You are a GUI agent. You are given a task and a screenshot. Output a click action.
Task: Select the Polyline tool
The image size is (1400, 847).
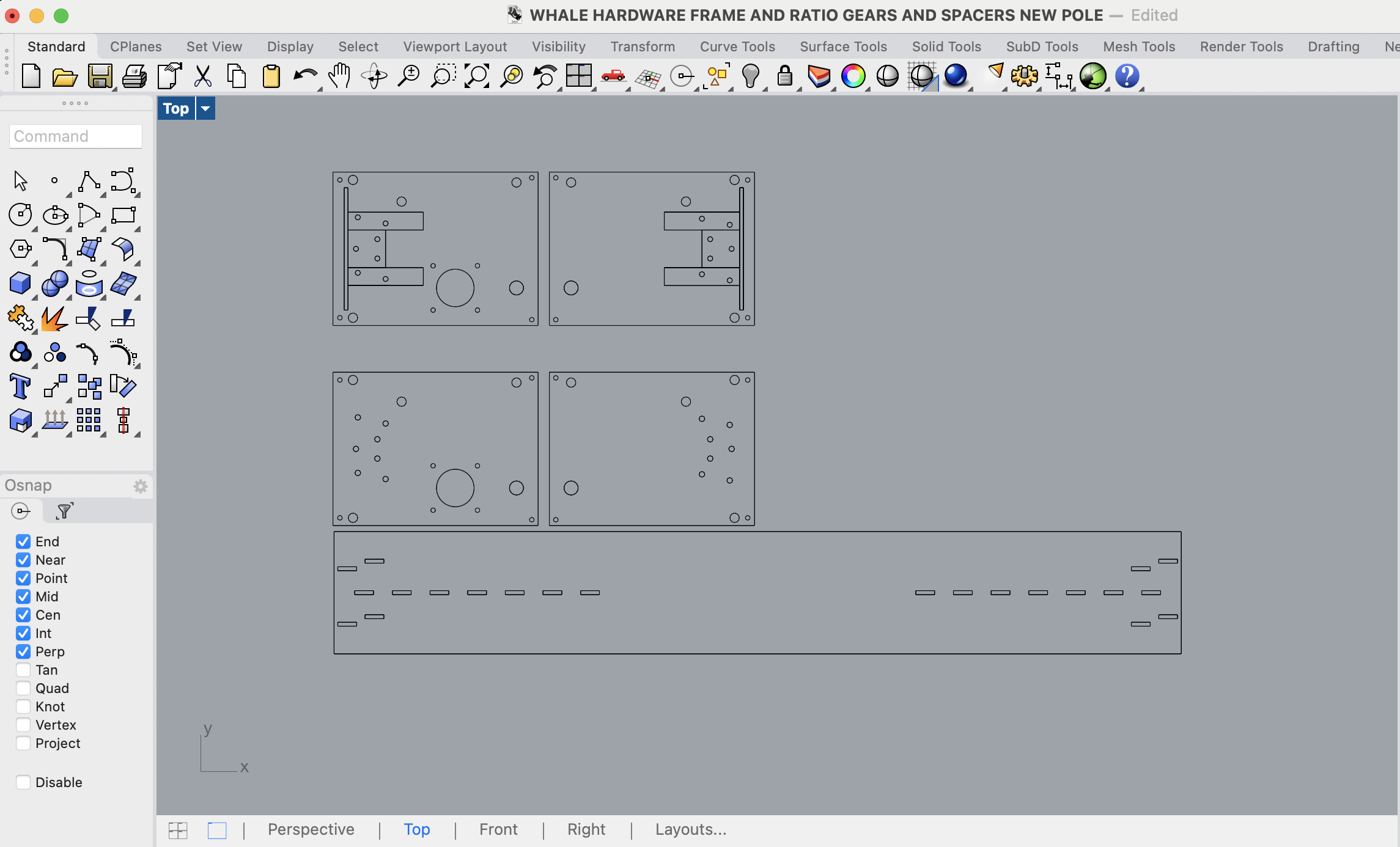pos(89,181)
